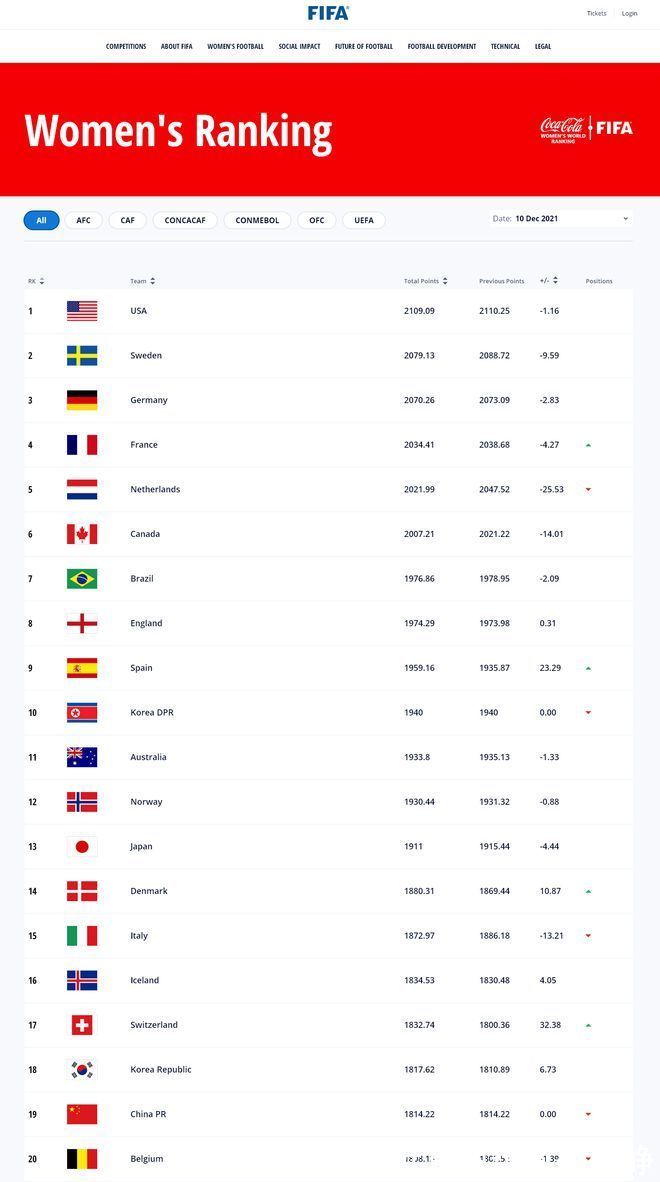Viewport: 660px width, 1182px height.
Task: Click the Germany flag icon
Action: 81,399
